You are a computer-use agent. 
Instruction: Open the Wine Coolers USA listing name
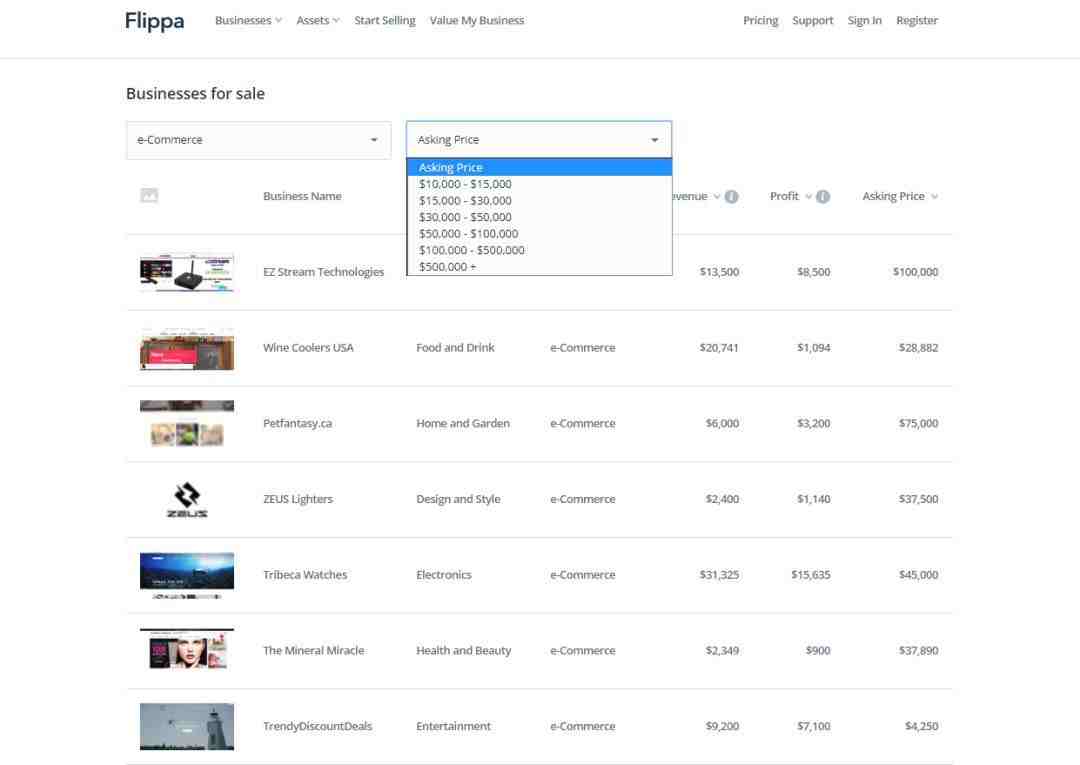point(308,348)
